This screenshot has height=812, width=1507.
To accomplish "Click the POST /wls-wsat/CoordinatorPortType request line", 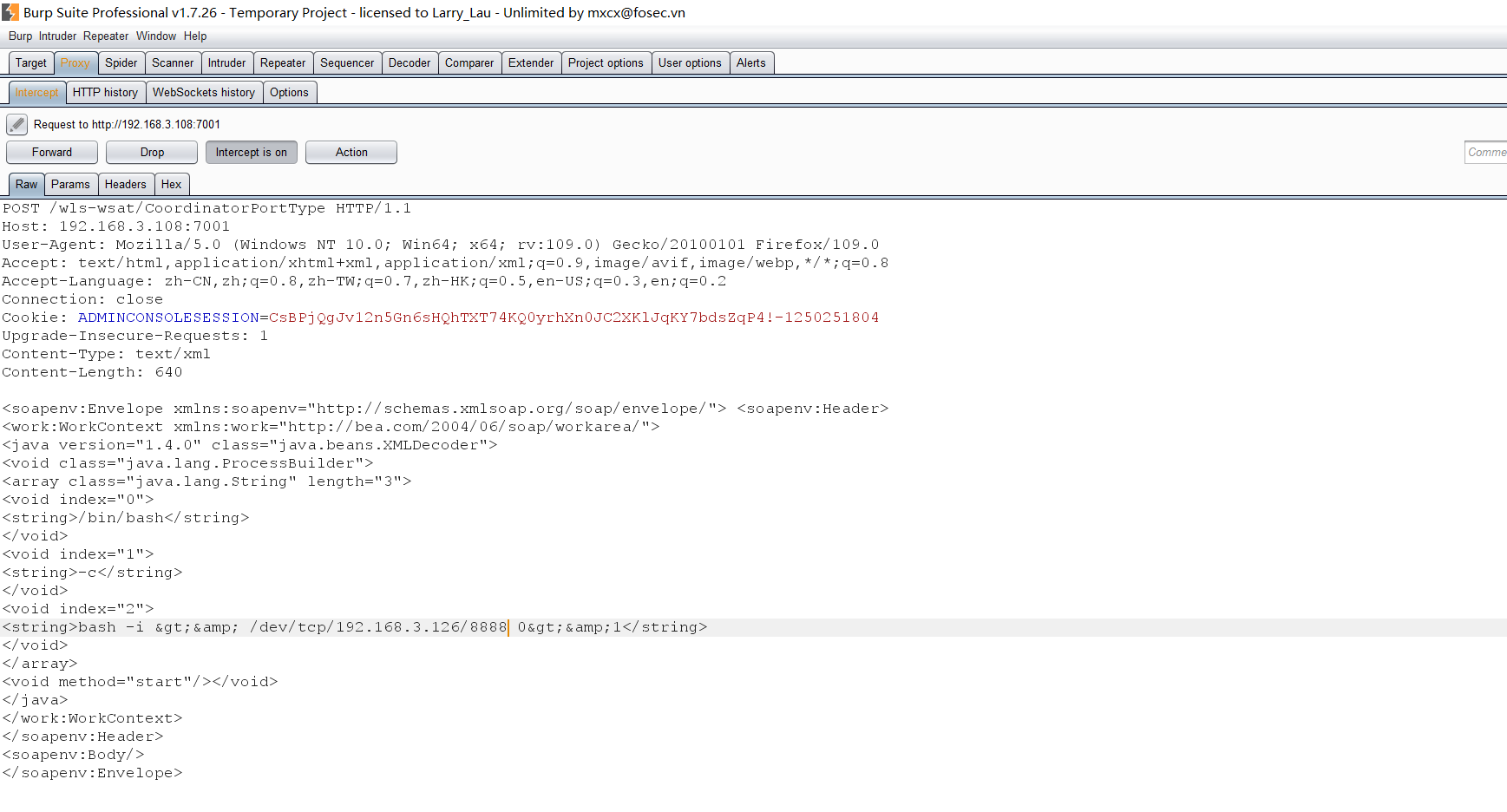I will [x=206, y=208].
